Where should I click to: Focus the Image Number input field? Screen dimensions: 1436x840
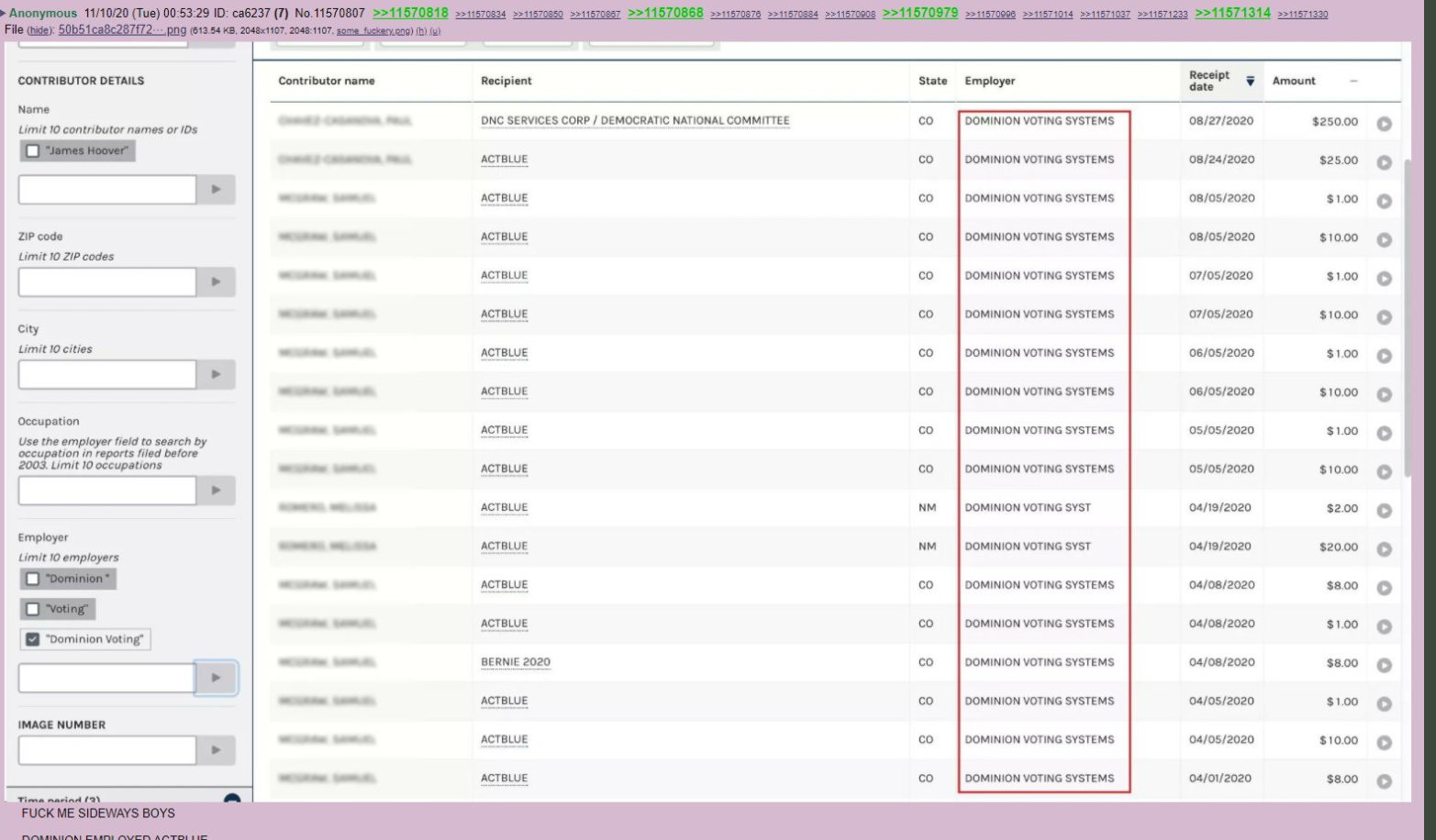[x=107, y=750]
